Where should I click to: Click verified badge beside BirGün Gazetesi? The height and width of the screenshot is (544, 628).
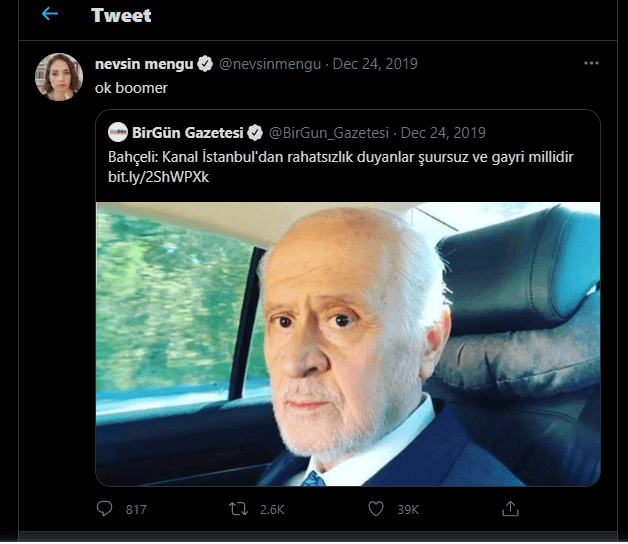point(256,132)
